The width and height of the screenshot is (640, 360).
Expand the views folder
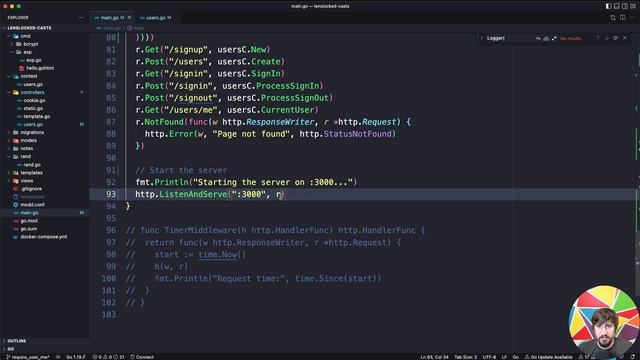point(44,181)
